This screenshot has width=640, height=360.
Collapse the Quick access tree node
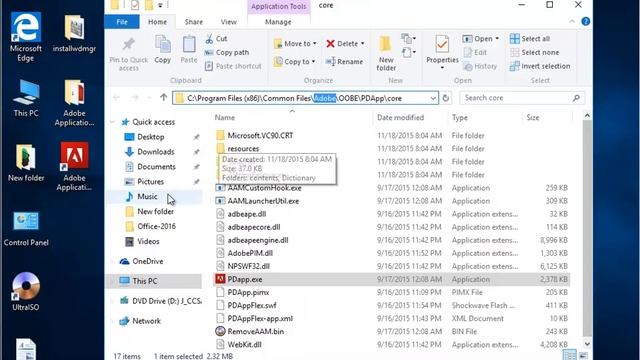point(112,122)
